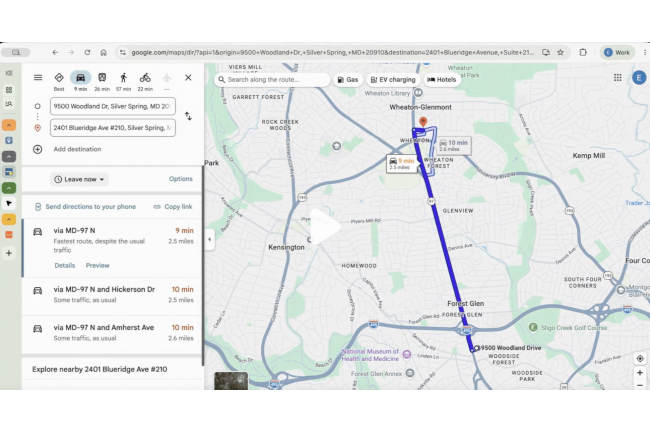Screen dimensions: 650x433
Task: Open the Leave now dropdown
Action: [x=80, y=179]
